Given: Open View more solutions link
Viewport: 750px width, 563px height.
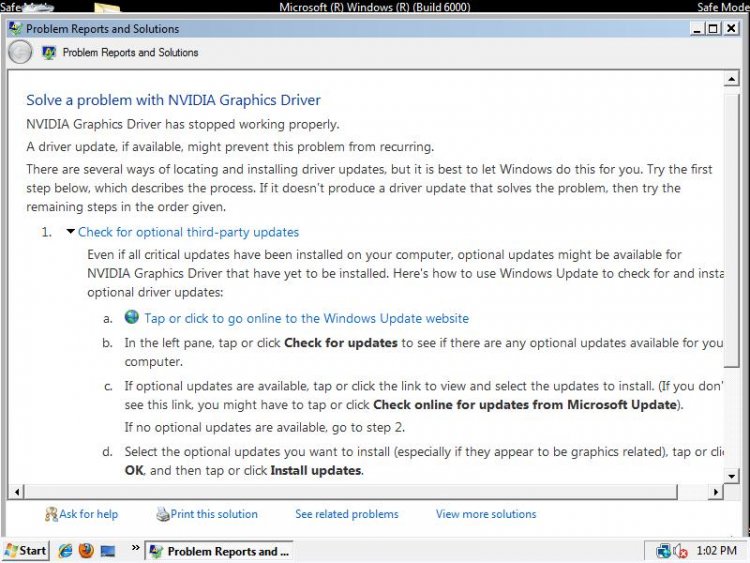Looking at the screenshot, I should [x=486, y=514].
